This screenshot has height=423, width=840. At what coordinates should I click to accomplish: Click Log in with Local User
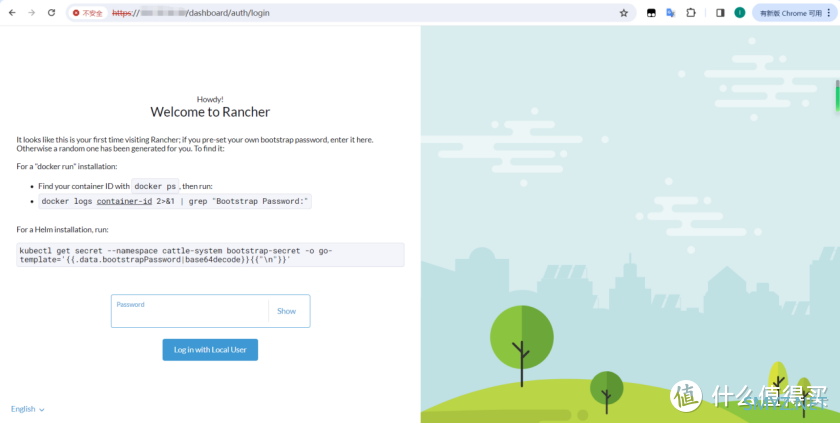tap(210, 350)
